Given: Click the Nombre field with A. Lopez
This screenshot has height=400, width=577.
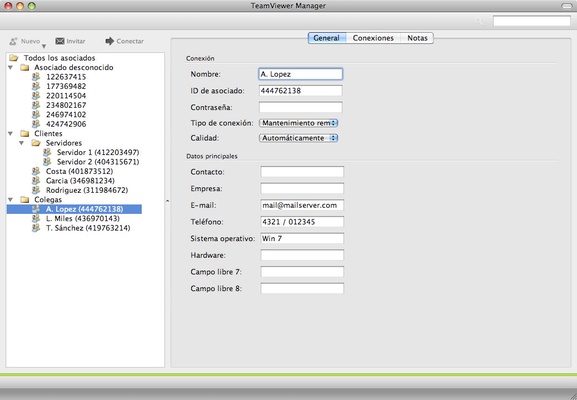Looking at the screenshot, I should (301, 74).
